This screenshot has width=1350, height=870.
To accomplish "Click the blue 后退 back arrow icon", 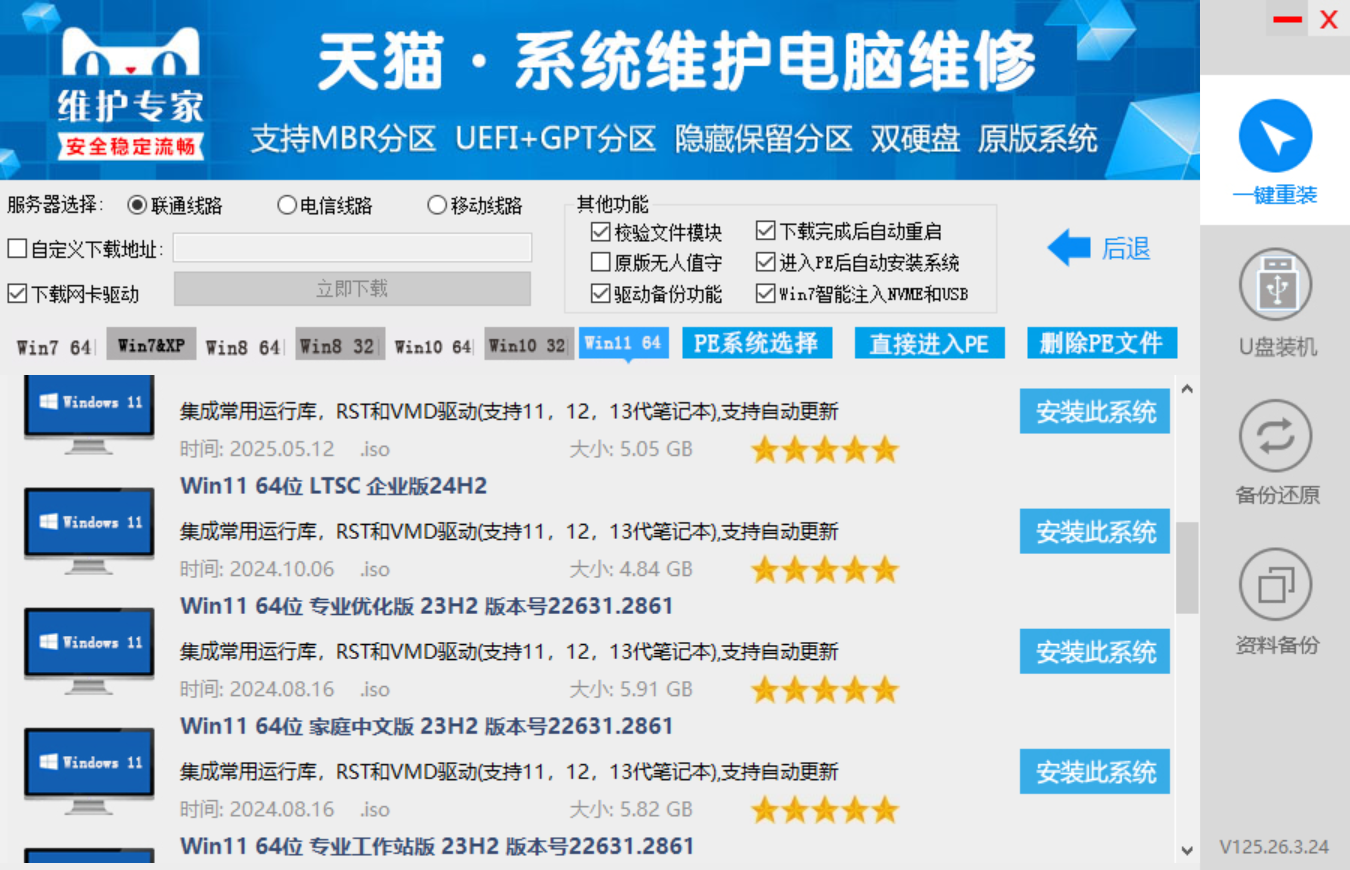I will point(1069,248).
